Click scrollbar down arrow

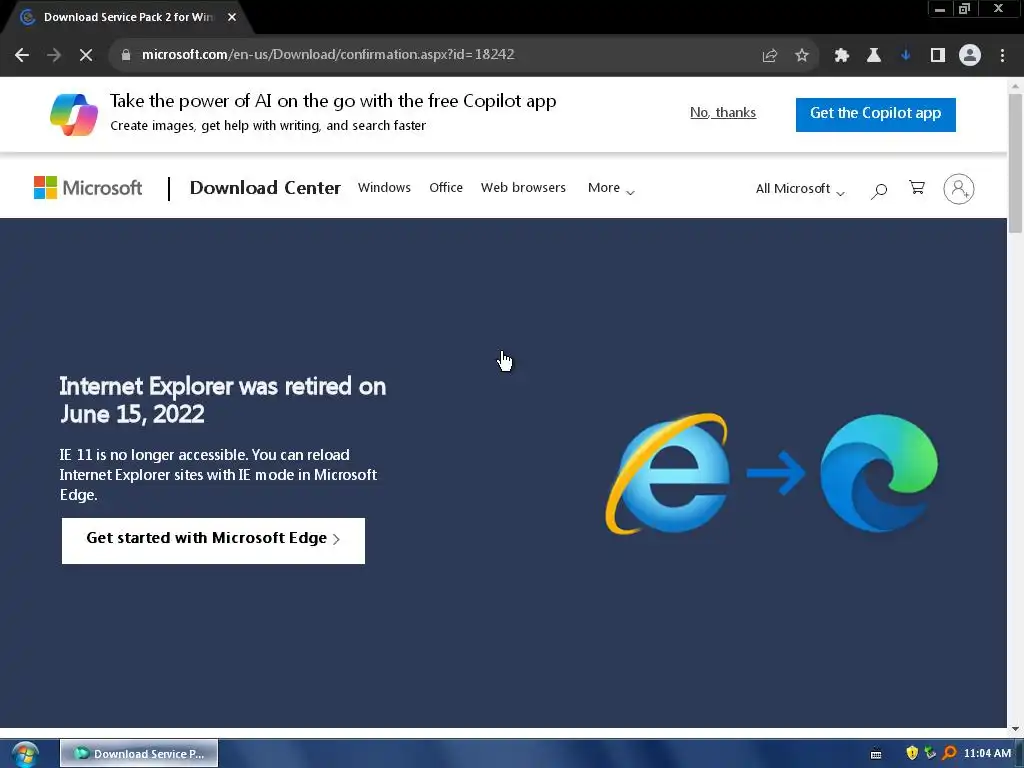1015,729
